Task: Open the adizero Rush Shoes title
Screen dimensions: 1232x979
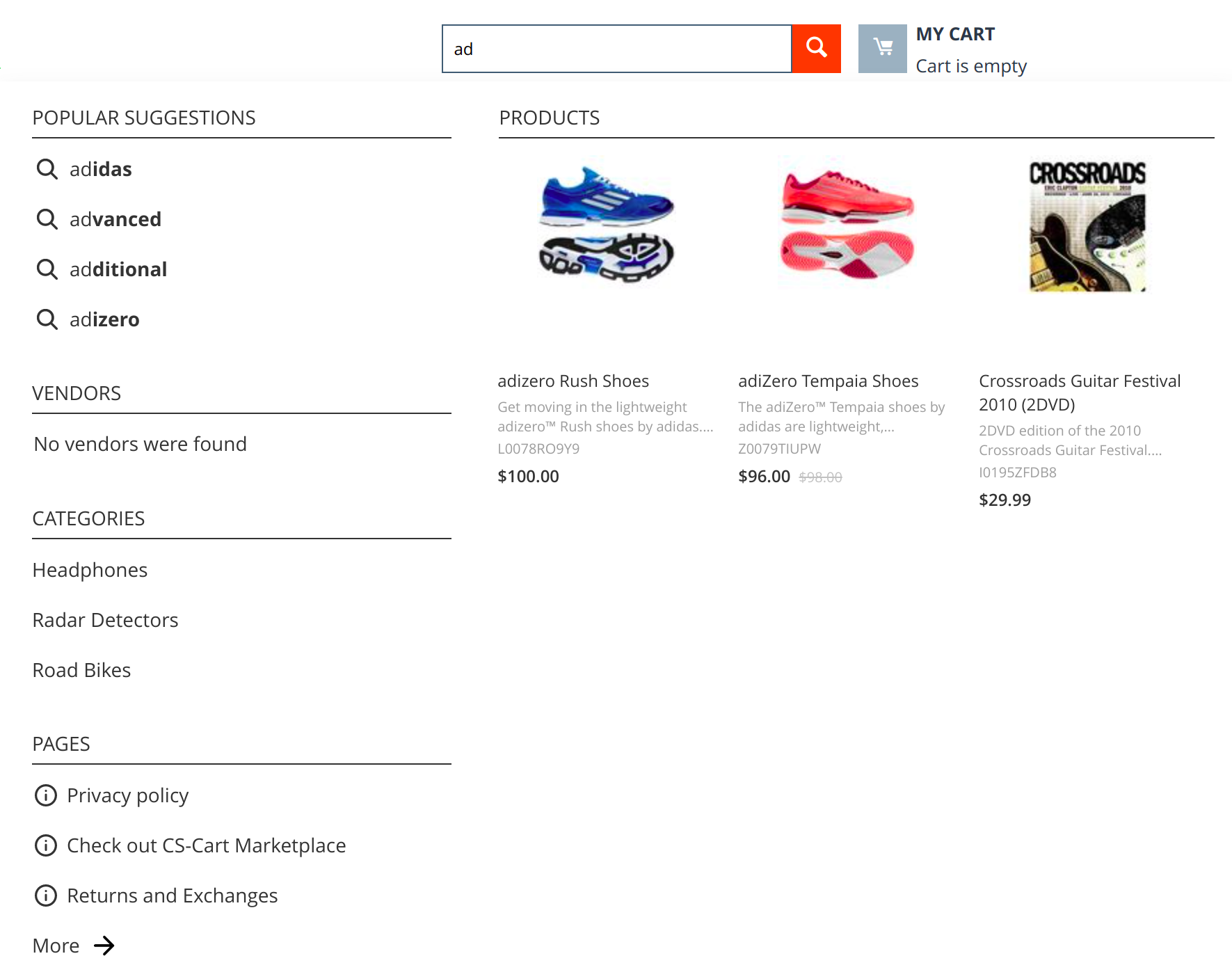Action: tap(573, 381)
